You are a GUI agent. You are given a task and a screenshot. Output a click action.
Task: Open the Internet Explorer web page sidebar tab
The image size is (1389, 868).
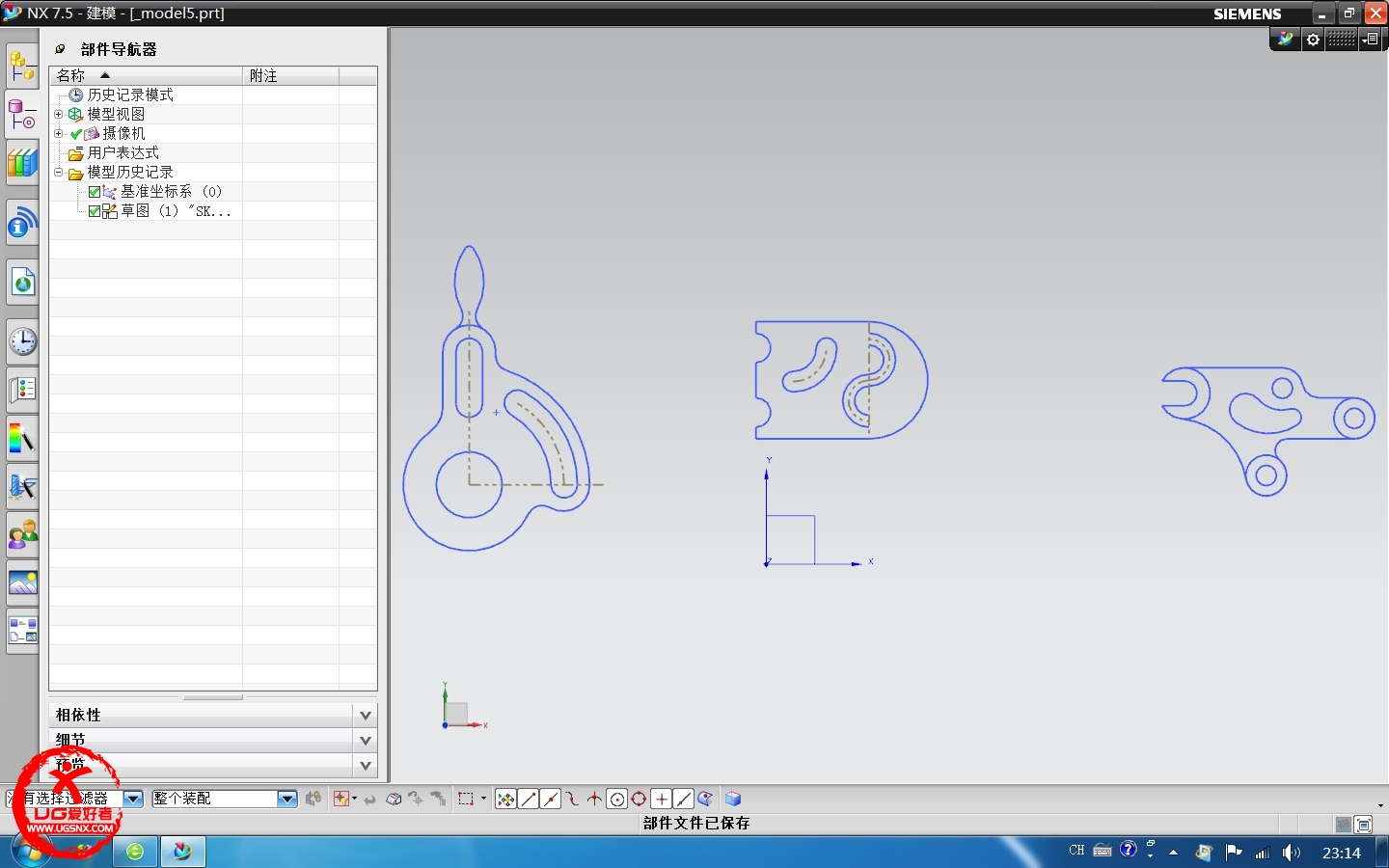point(21,283)
